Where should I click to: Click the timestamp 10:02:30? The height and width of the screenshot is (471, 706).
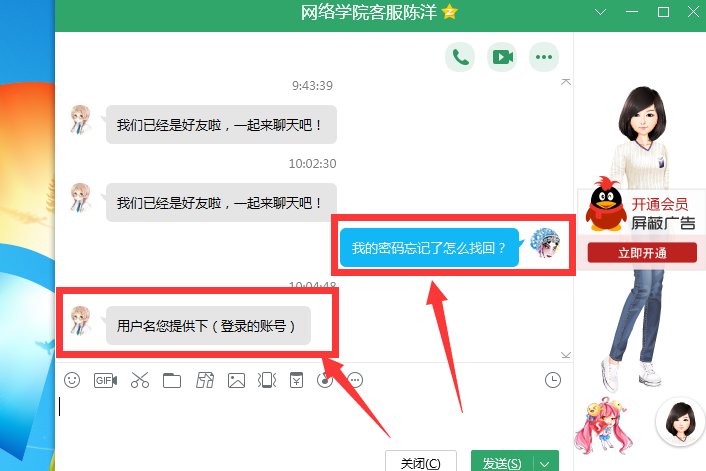pos(312,163)
